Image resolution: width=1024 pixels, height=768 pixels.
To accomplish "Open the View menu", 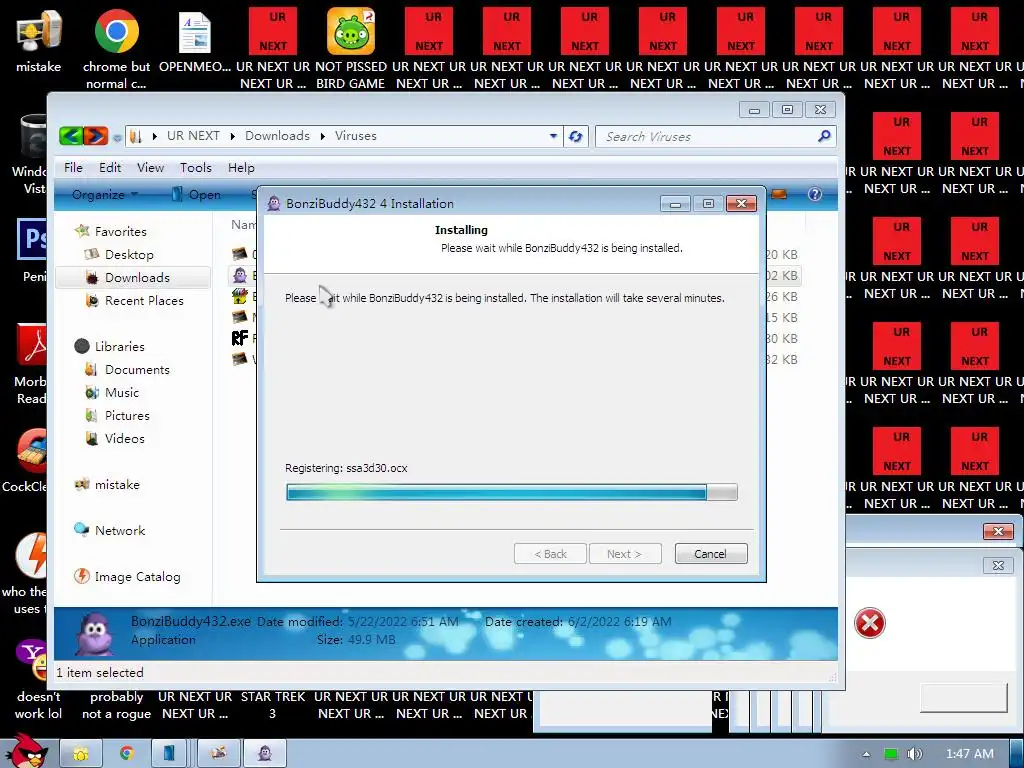I will 150,168.
